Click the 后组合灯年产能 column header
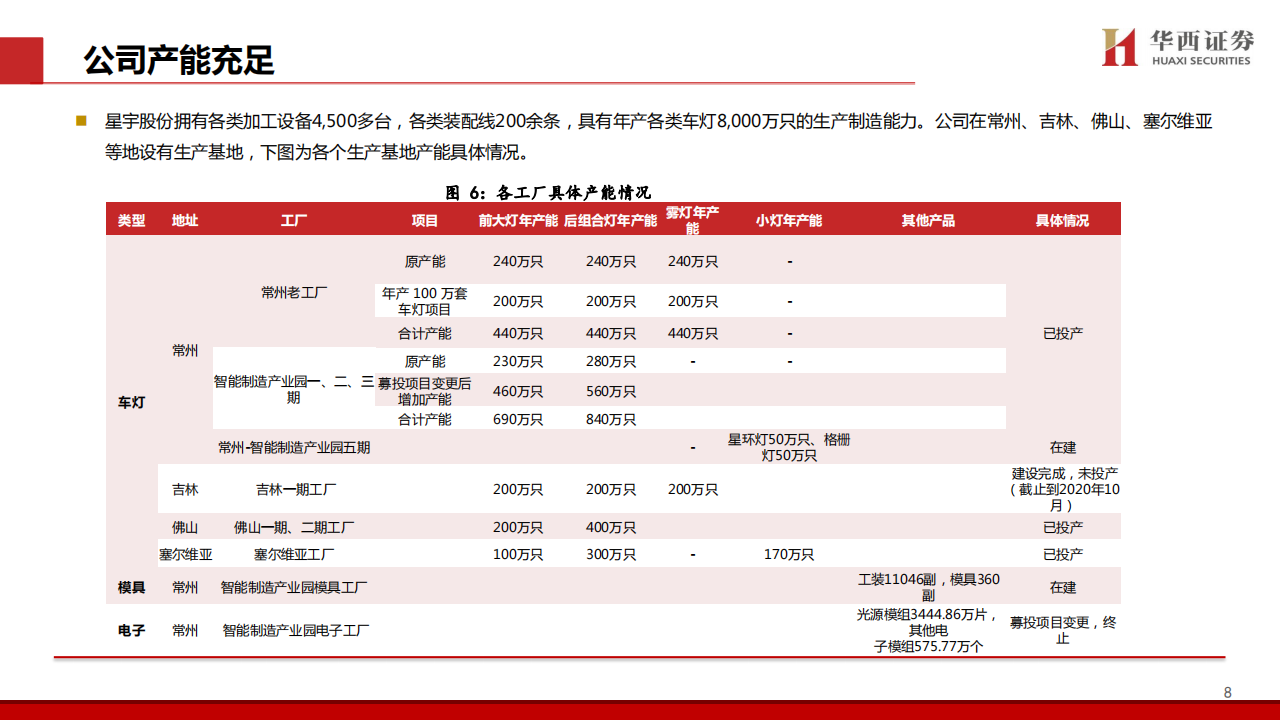Viewport: 1280px width, 720px height. point(610,220)
